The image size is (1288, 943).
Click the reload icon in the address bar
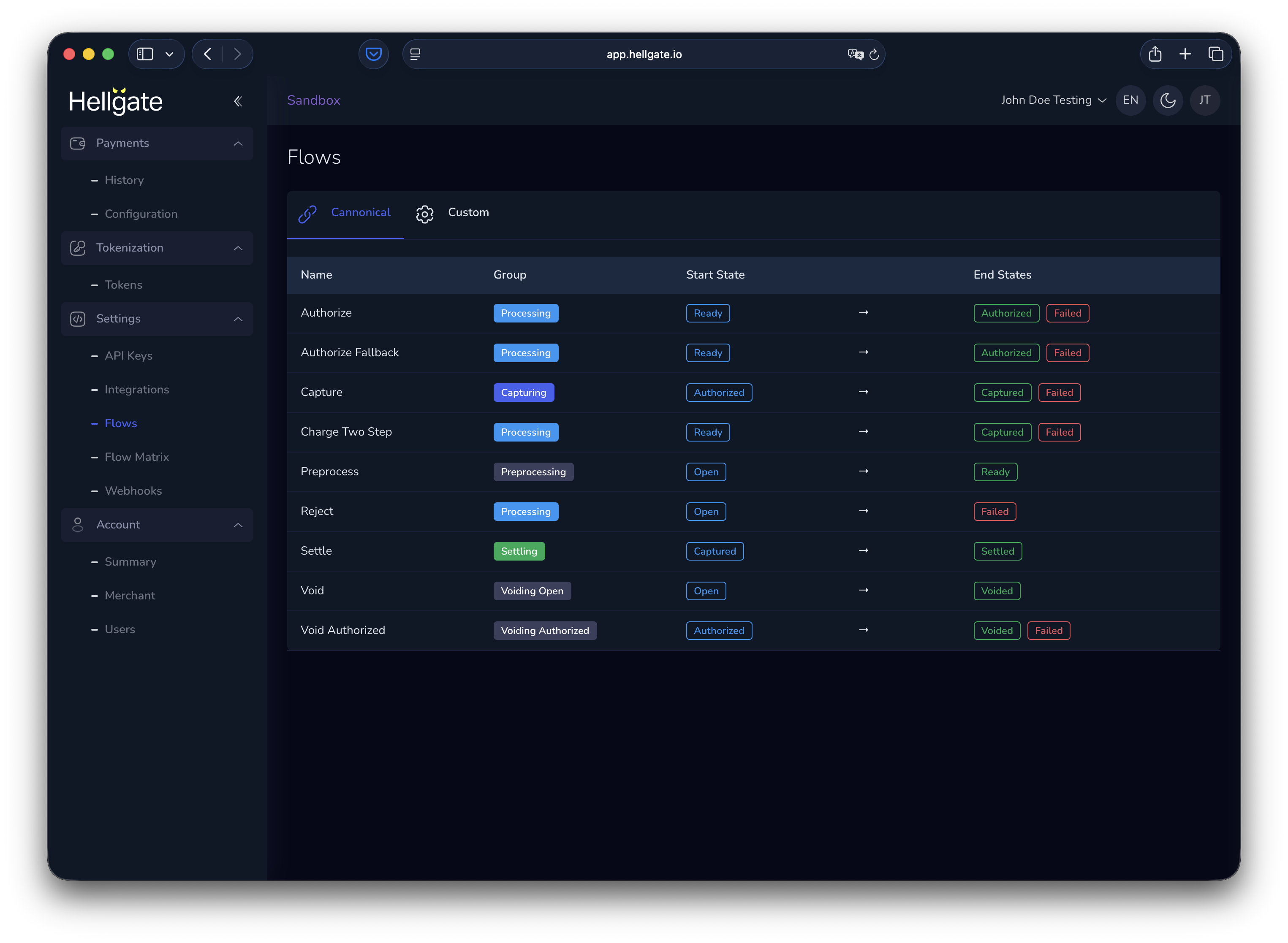875,54
